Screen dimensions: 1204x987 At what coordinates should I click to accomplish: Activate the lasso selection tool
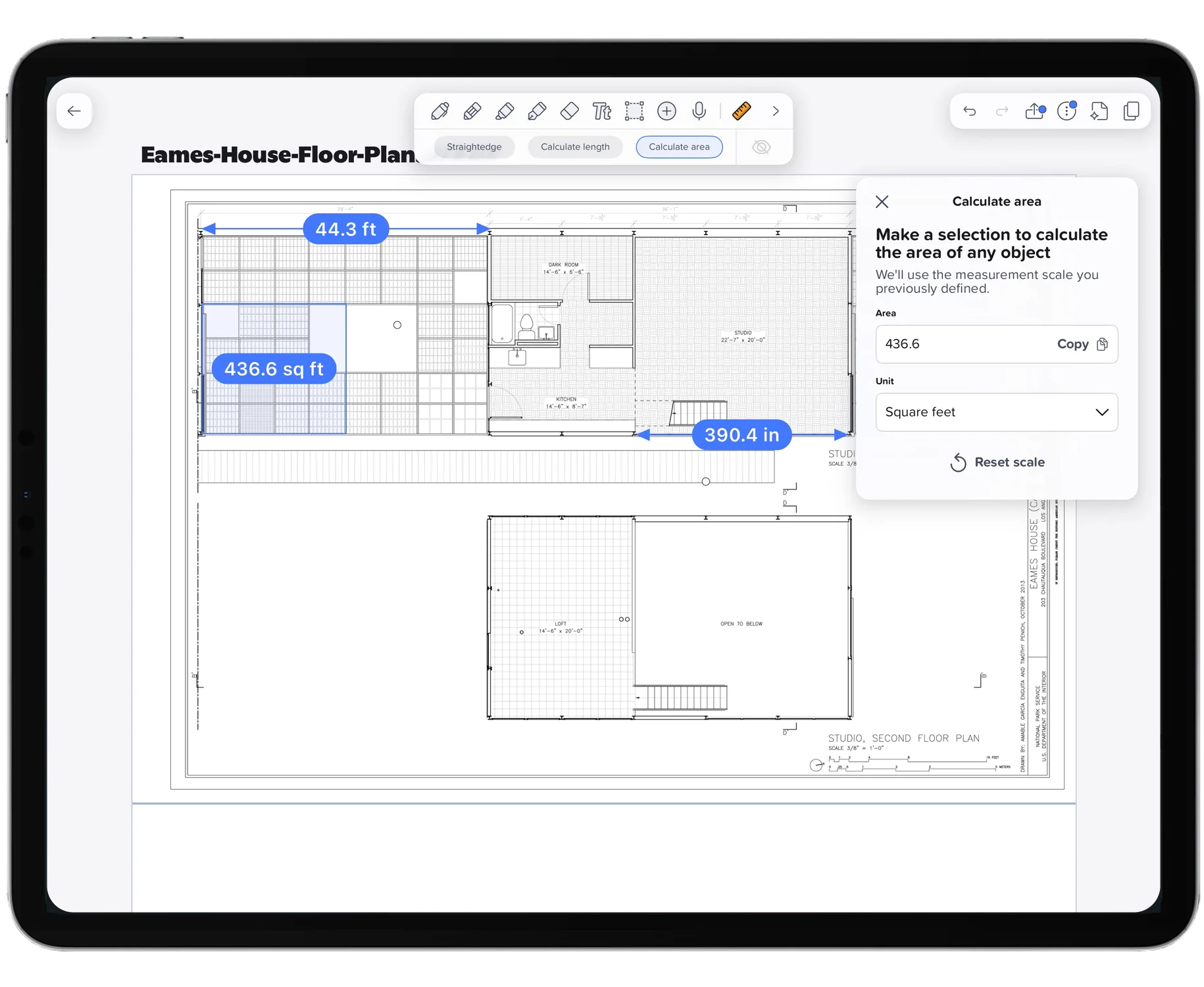click(634, 111)
